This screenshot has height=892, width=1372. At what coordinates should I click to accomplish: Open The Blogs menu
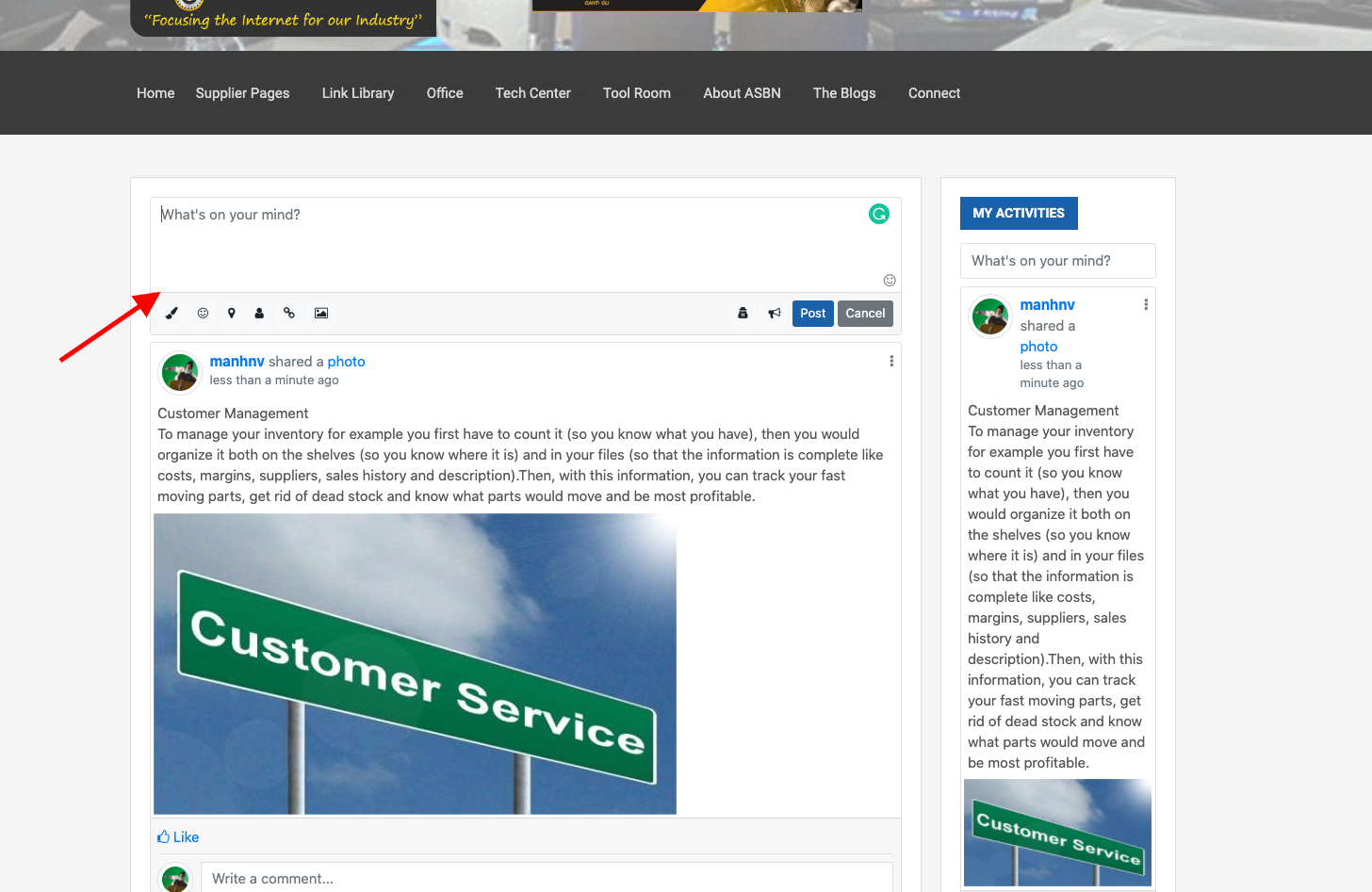pos(844,93)
